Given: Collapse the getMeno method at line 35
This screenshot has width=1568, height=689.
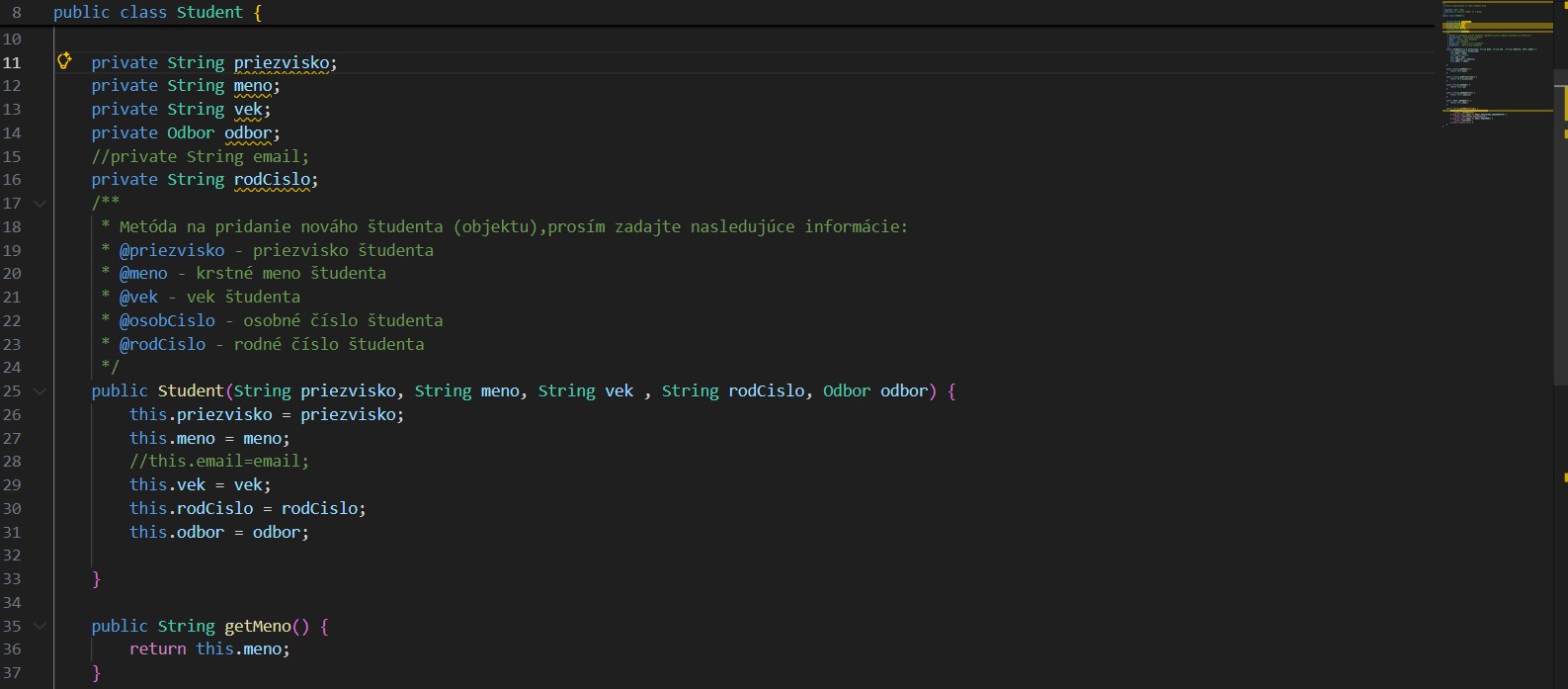Looking at the screenshot, I should coord(40,627).
